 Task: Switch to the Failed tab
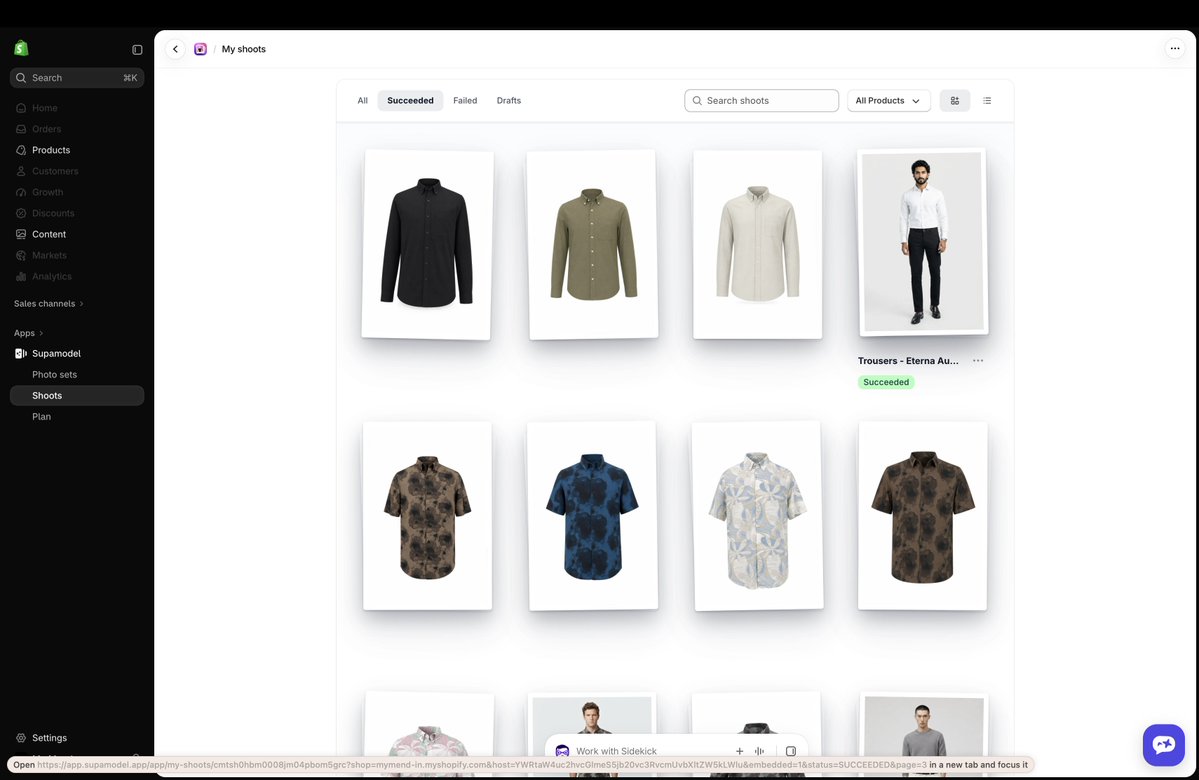(x=465, y=100)
